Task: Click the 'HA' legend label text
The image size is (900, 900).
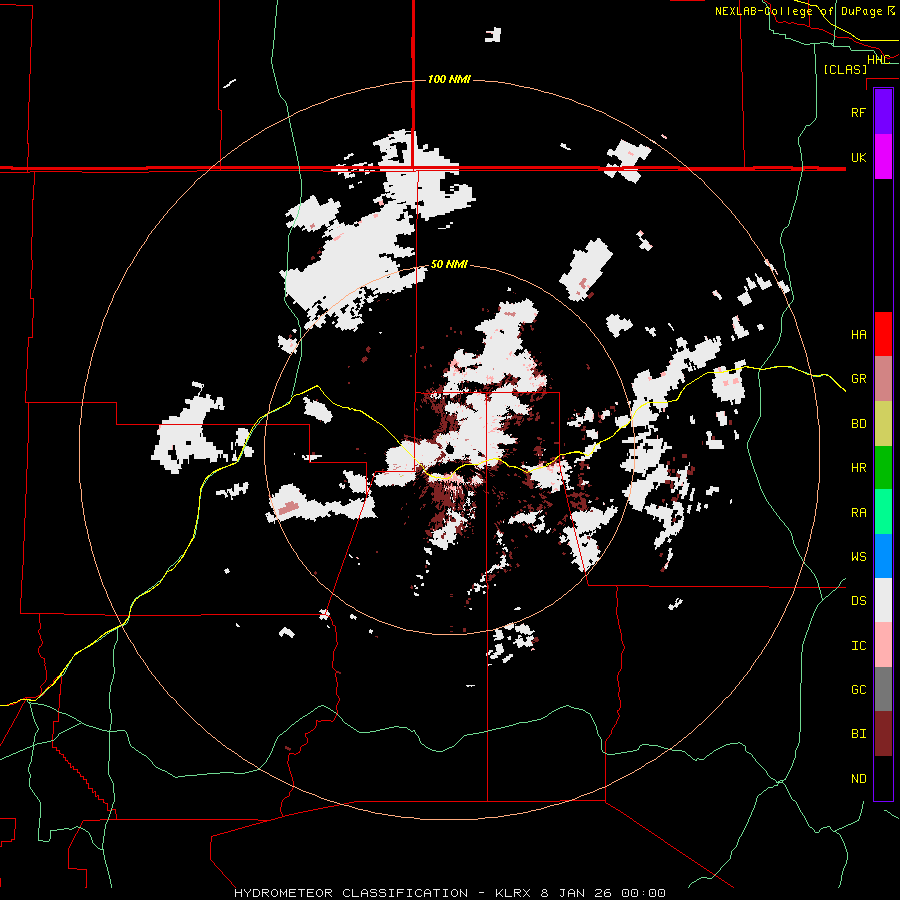Action: point(858,335)
